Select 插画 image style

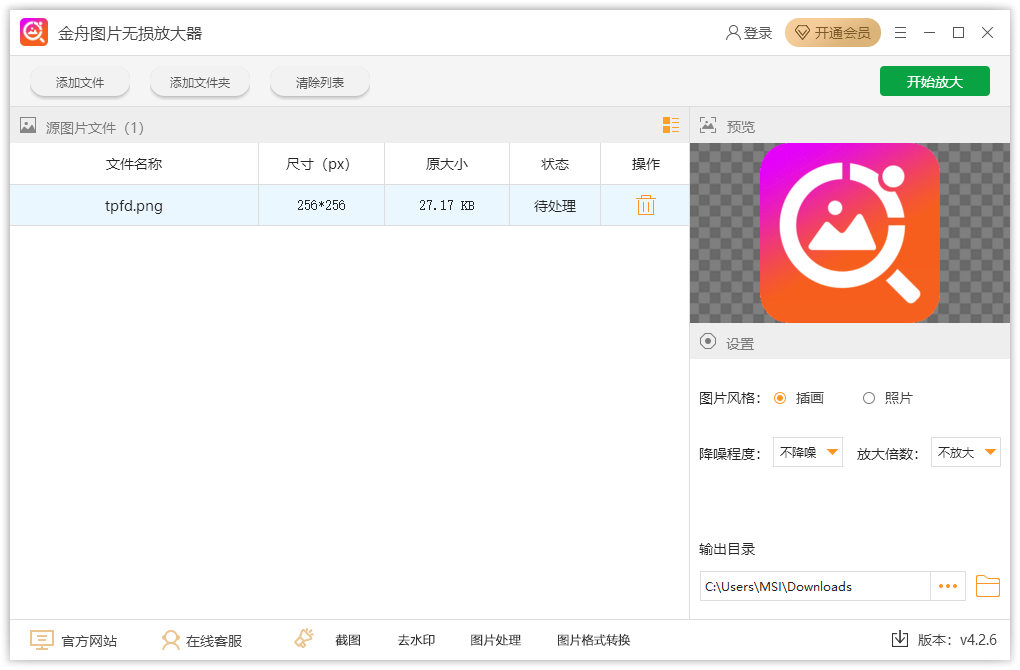coord(780,397)
